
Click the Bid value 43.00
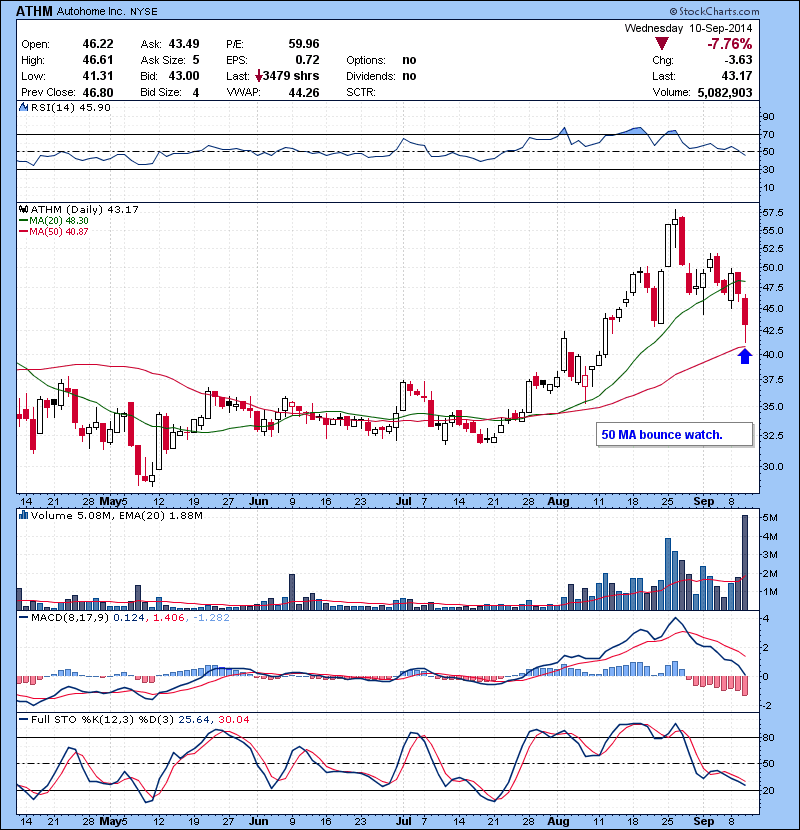[184, 76]
